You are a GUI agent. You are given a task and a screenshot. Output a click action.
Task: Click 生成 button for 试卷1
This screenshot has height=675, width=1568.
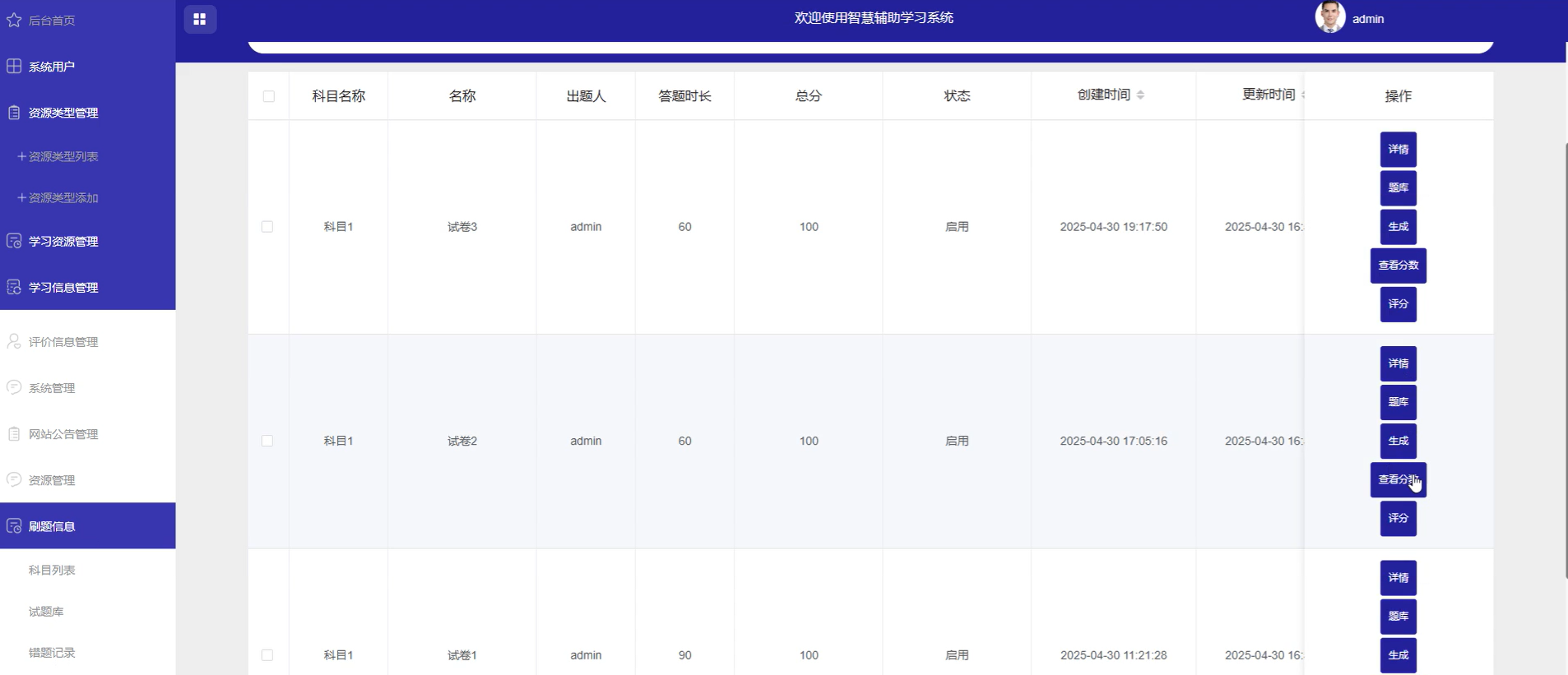(x=1398, y=655)
